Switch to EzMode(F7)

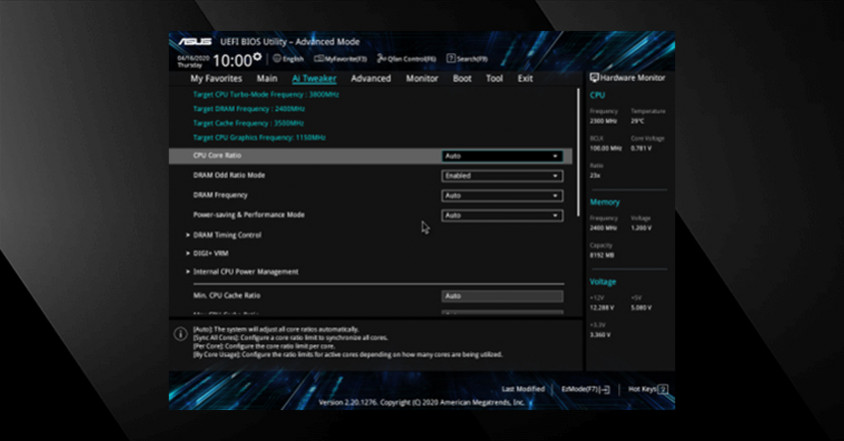coord(585,389)
